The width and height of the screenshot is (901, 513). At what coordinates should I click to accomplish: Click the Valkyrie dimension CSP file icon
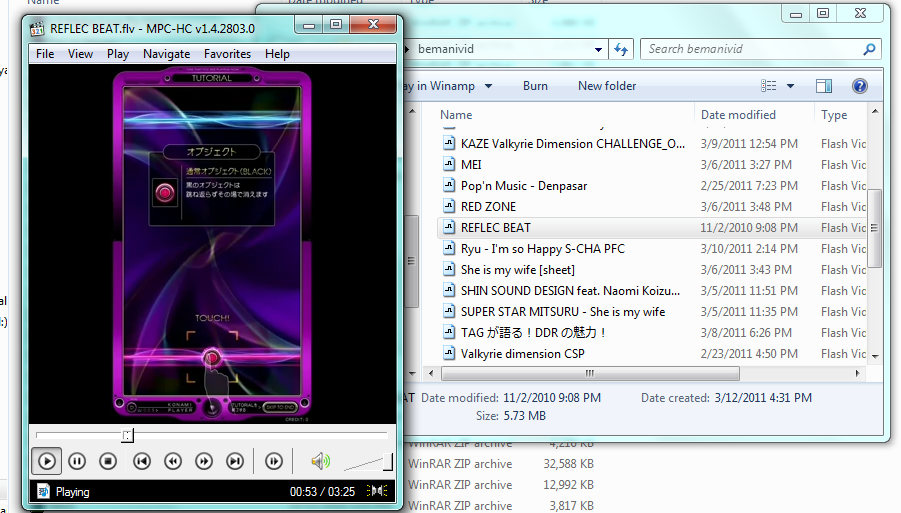click(x=449, y=354)
